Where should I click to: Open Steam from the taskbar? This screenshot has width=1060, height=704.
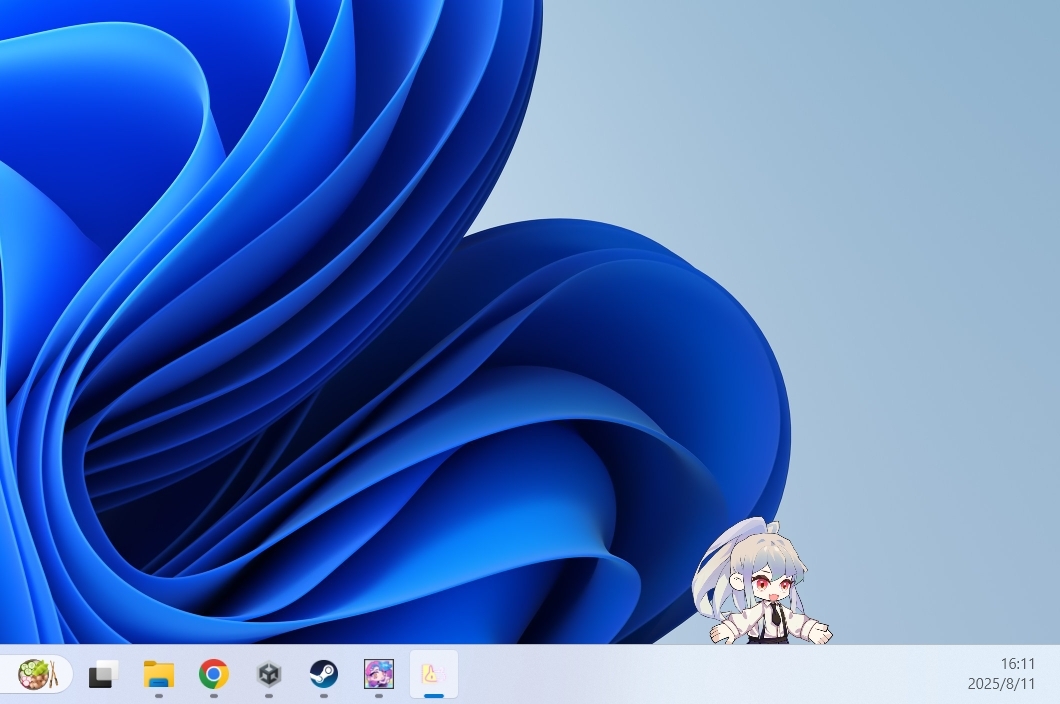(323, 675)
